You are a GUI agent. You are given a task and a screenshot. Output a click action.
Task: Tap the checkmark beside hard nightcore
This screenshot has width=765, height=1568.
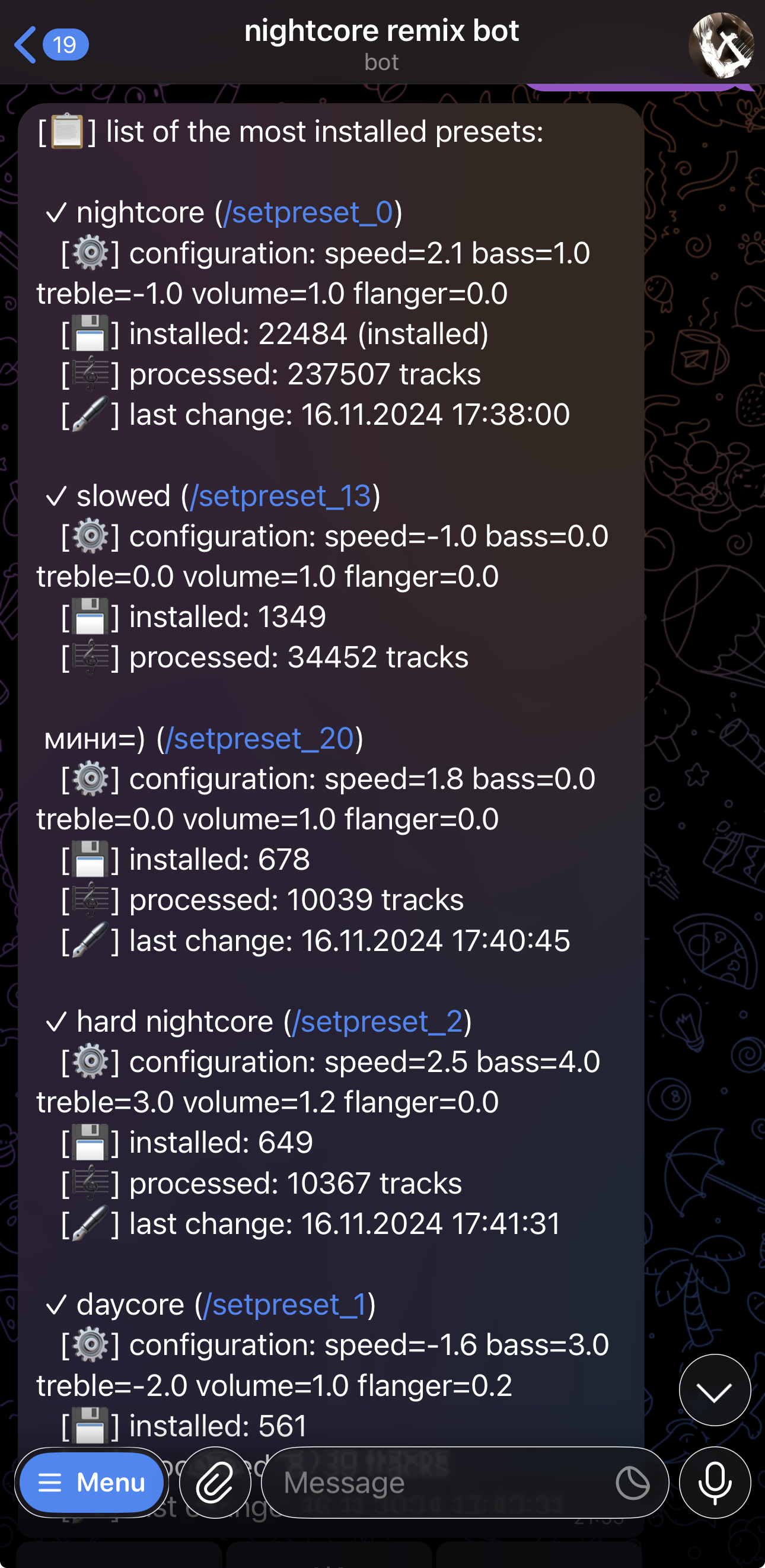click(56, 1022)
